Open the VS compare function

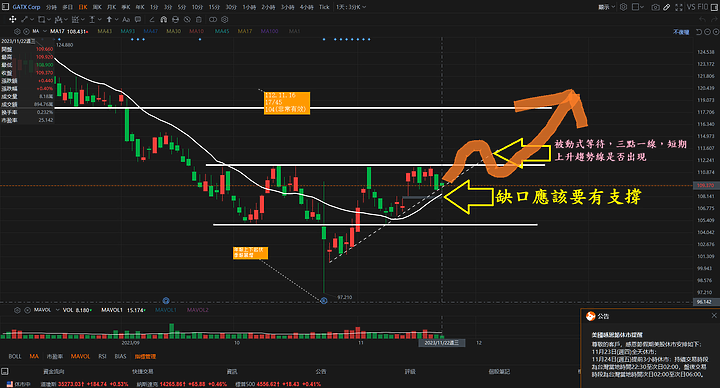click(x=691, y=7)
